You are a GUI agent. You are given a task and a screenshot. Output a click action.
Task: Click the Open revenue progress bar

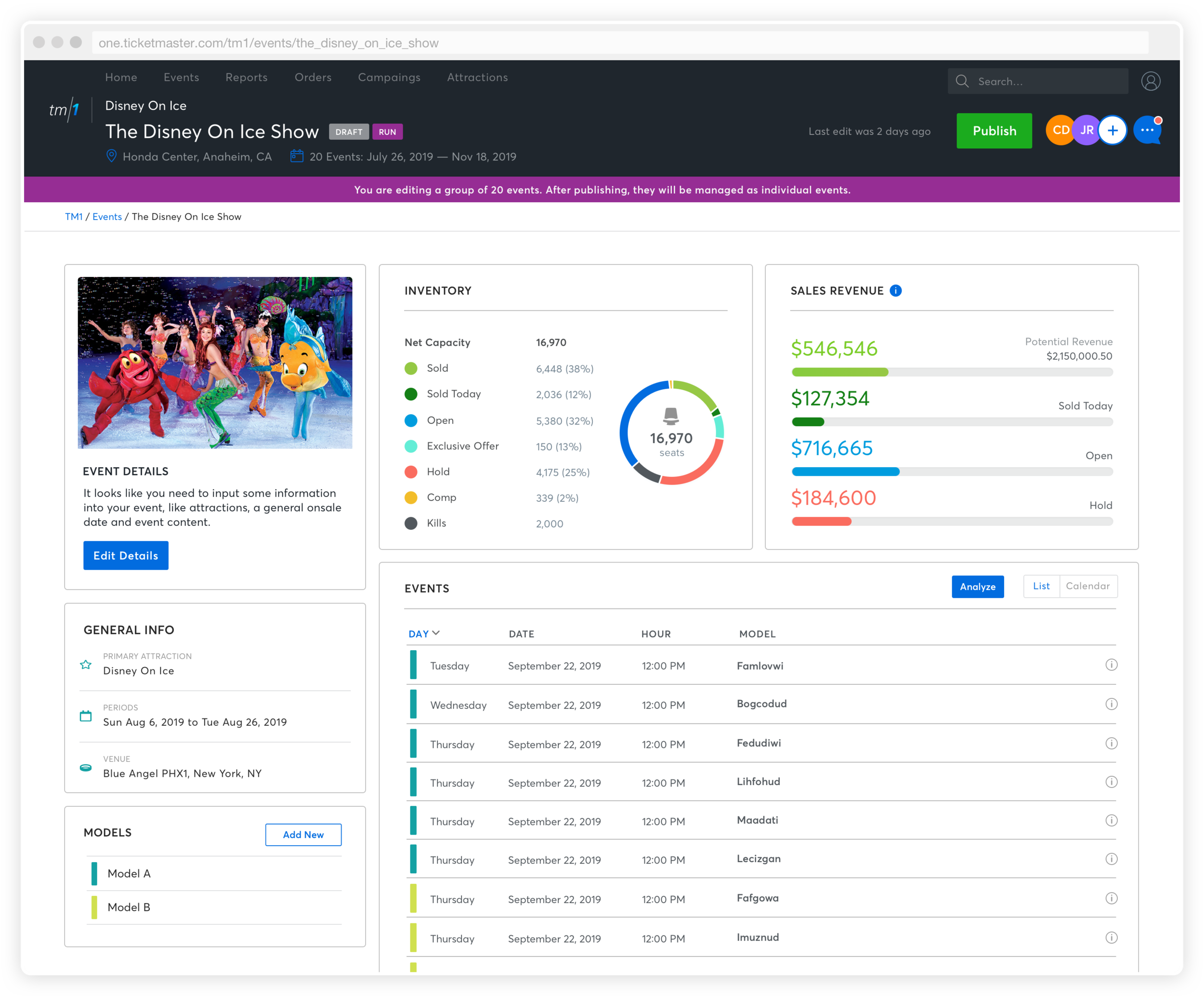[x=952, y=472]
